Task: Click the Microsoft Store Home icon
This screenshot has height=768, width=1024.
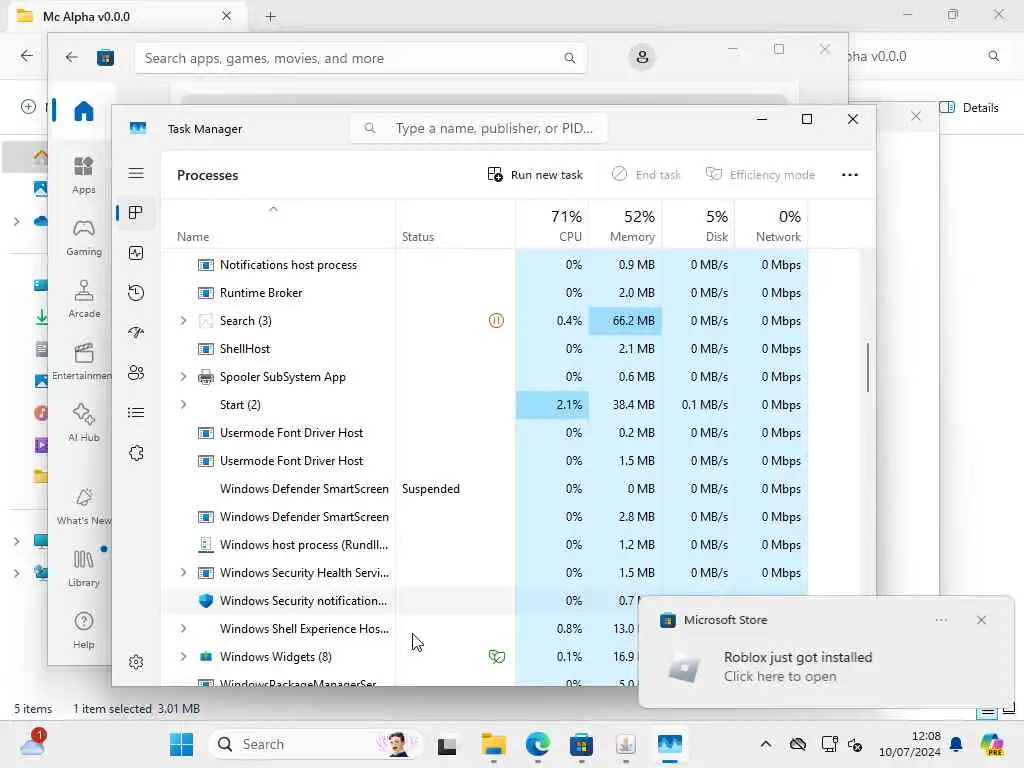Action: pyautogui.click(x=84, y=111)
